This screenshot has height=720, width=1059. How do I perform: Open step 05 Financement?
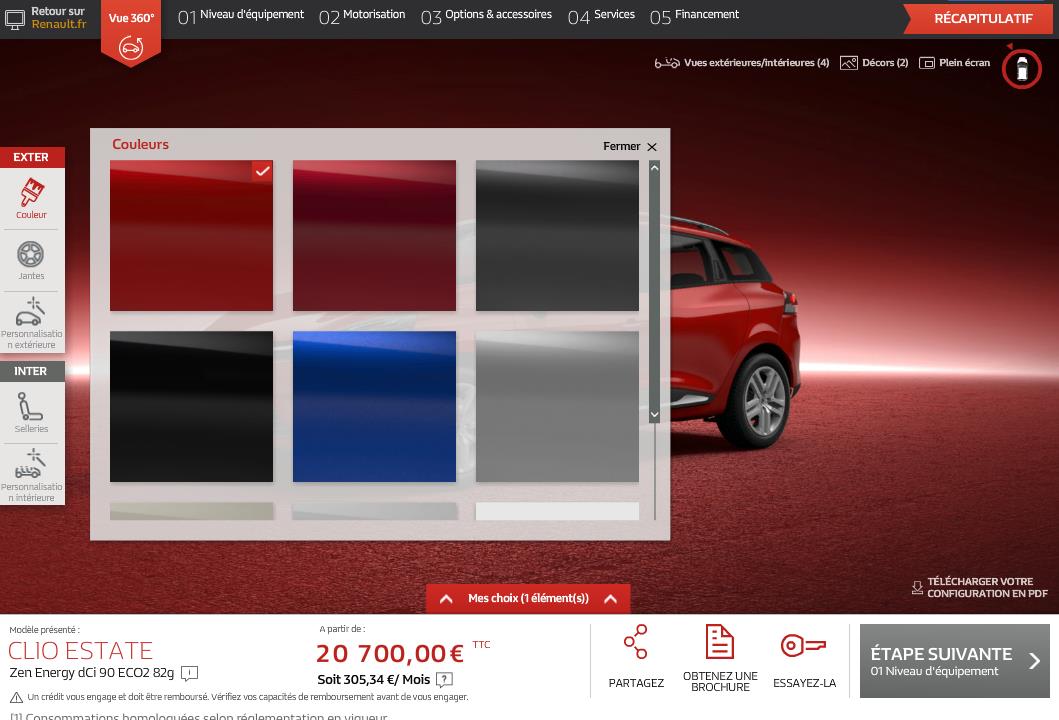click(x=694, y=16)
